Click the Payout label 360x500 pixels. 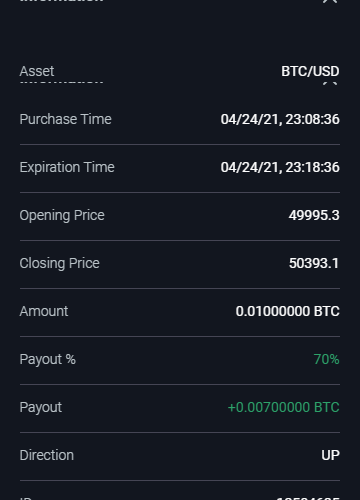[41, 407]
